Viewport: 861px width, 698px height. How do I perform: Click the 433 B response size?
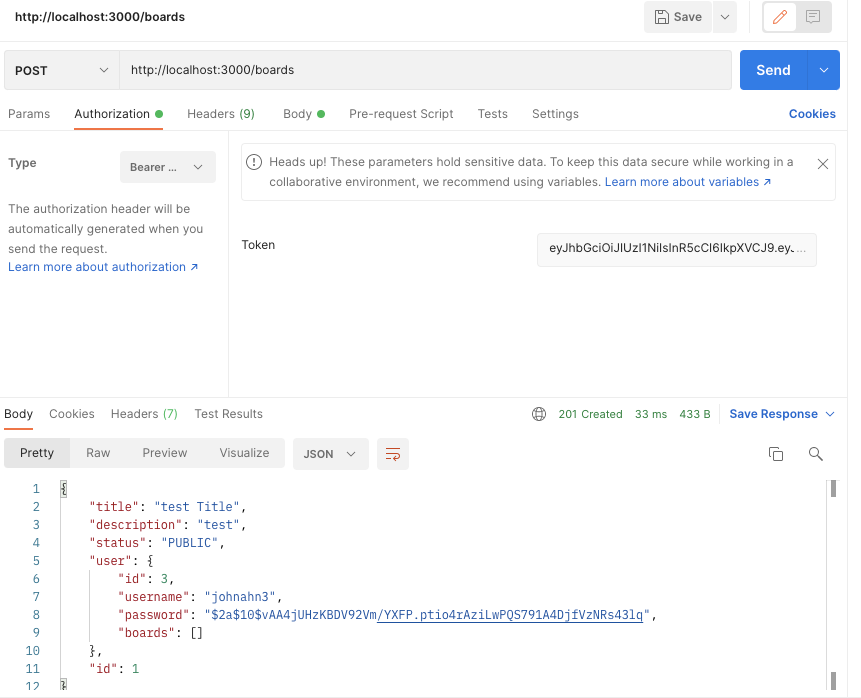695,414
